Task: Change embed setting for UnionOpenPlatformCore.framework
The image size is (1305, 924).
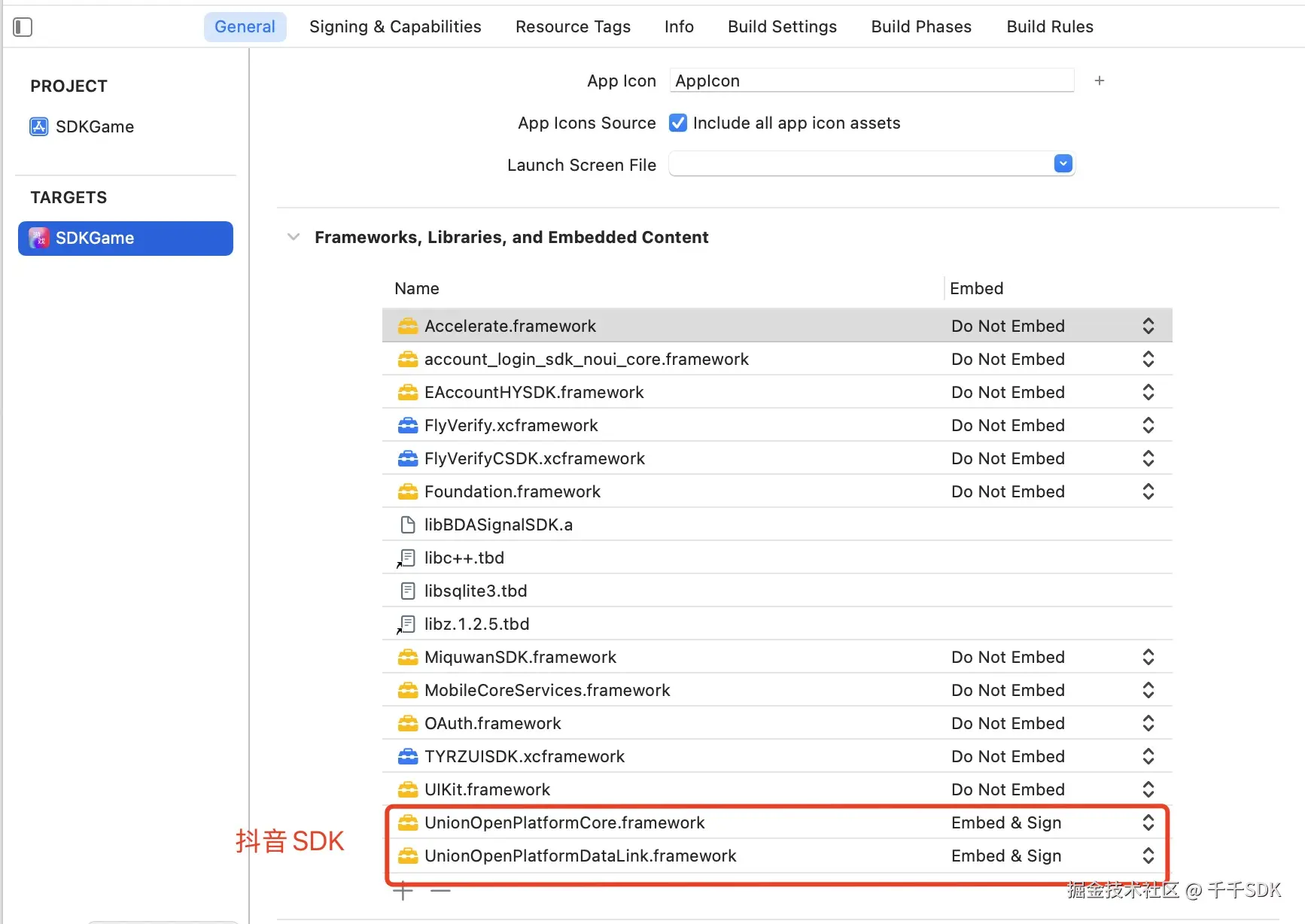Action: point(1148,822)
